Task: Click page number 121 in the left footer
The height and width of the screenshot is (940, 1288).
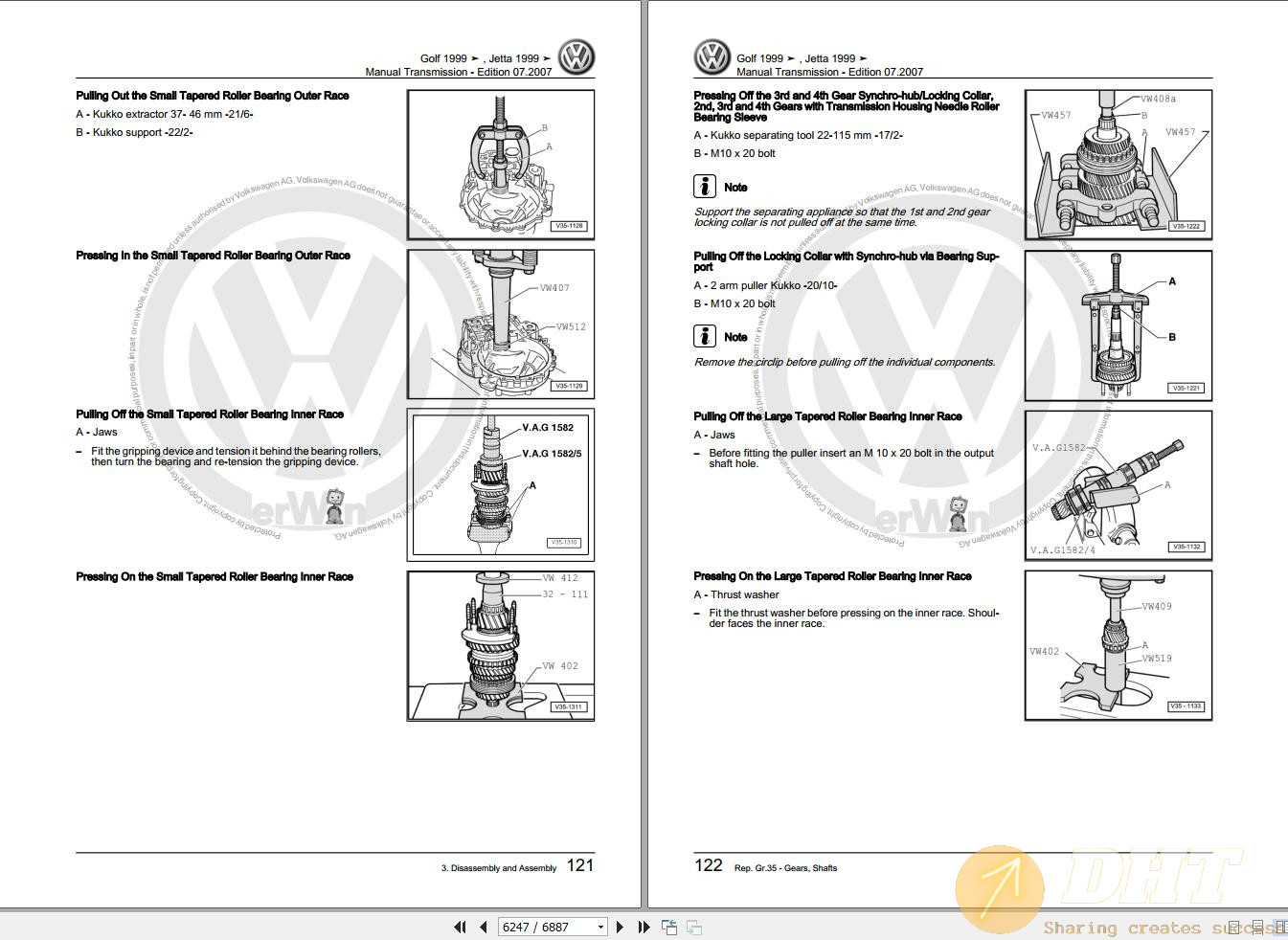Action: pyautogui.click(x=580, y=865)
